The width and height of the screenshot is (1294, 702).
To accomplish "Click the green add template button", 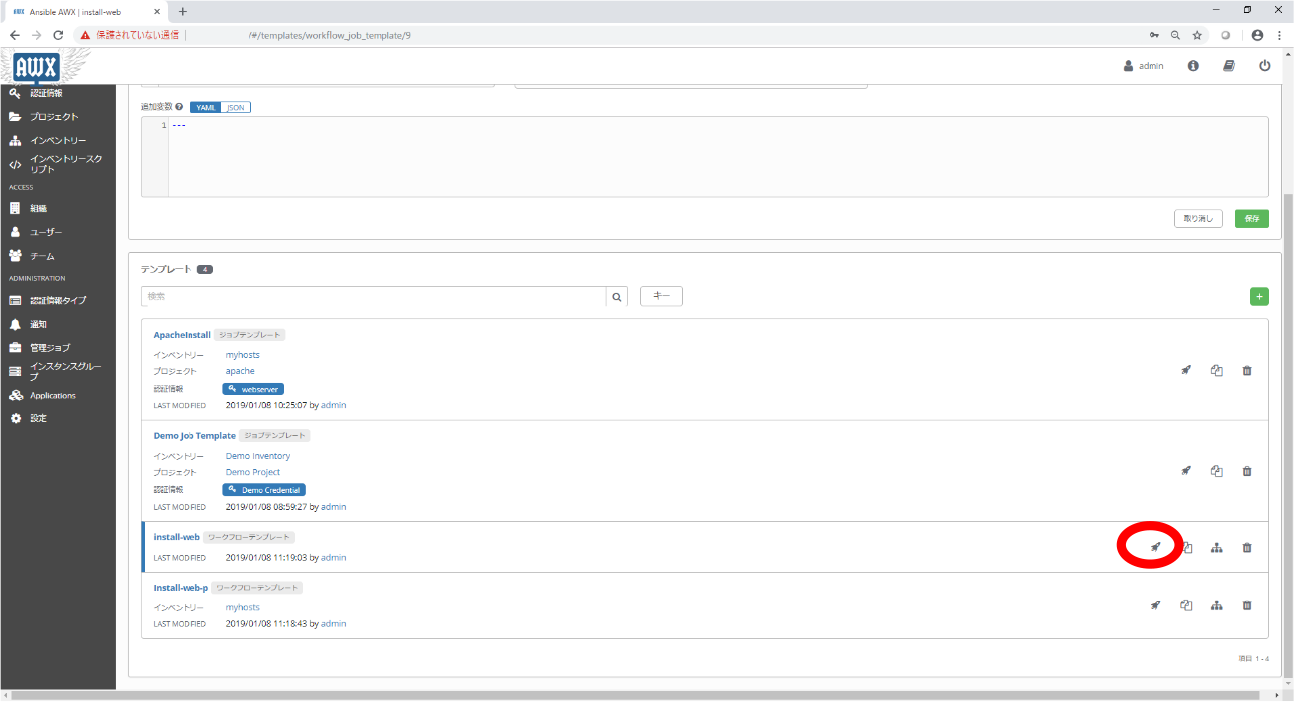I will coord(1259,296).
